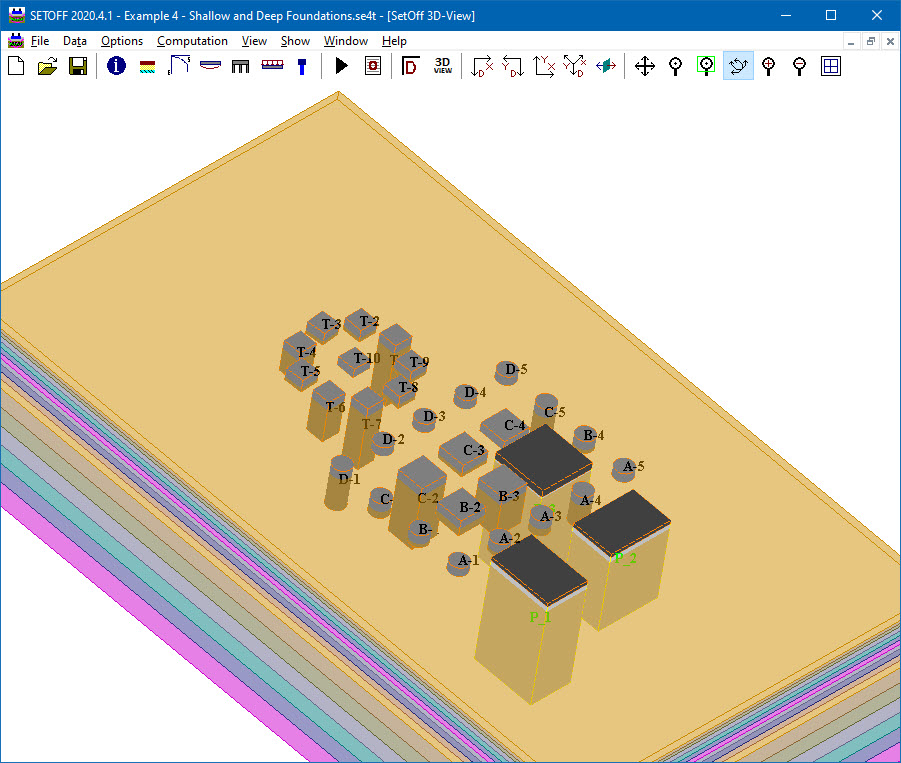Screen dimensions: 901x763
Task: Open the Computation menu
Action: [192, 41]
